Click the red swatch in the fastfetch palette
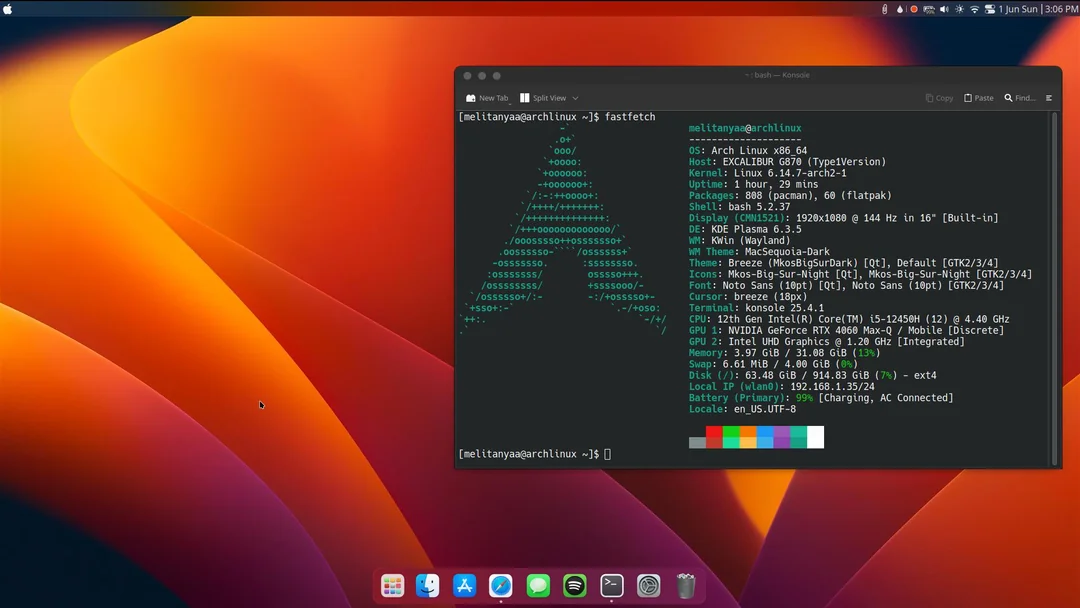Image resolution: width=1080 pixels, height=608 pixels. [712, 437]
